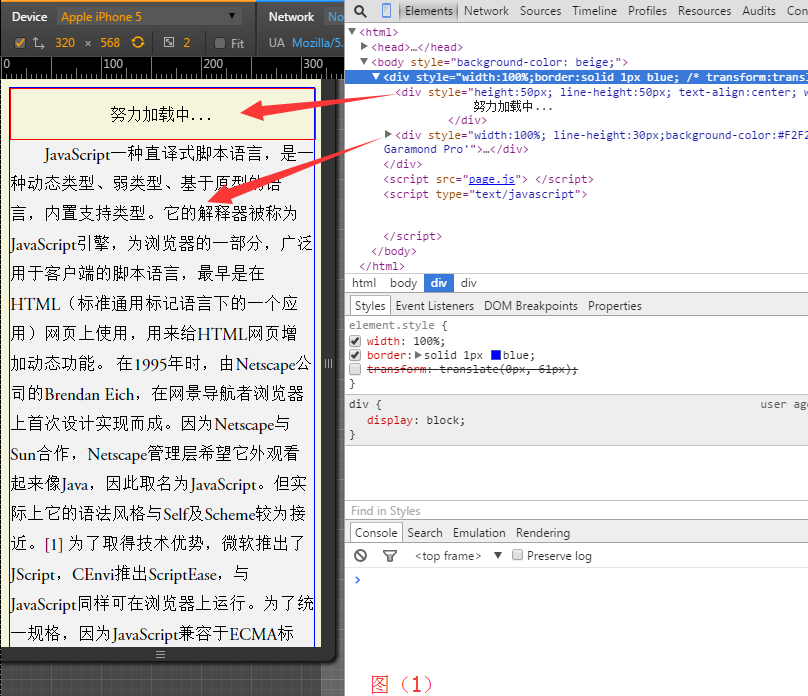
Task: Open the Timeline tab
Action: [594, 11]
